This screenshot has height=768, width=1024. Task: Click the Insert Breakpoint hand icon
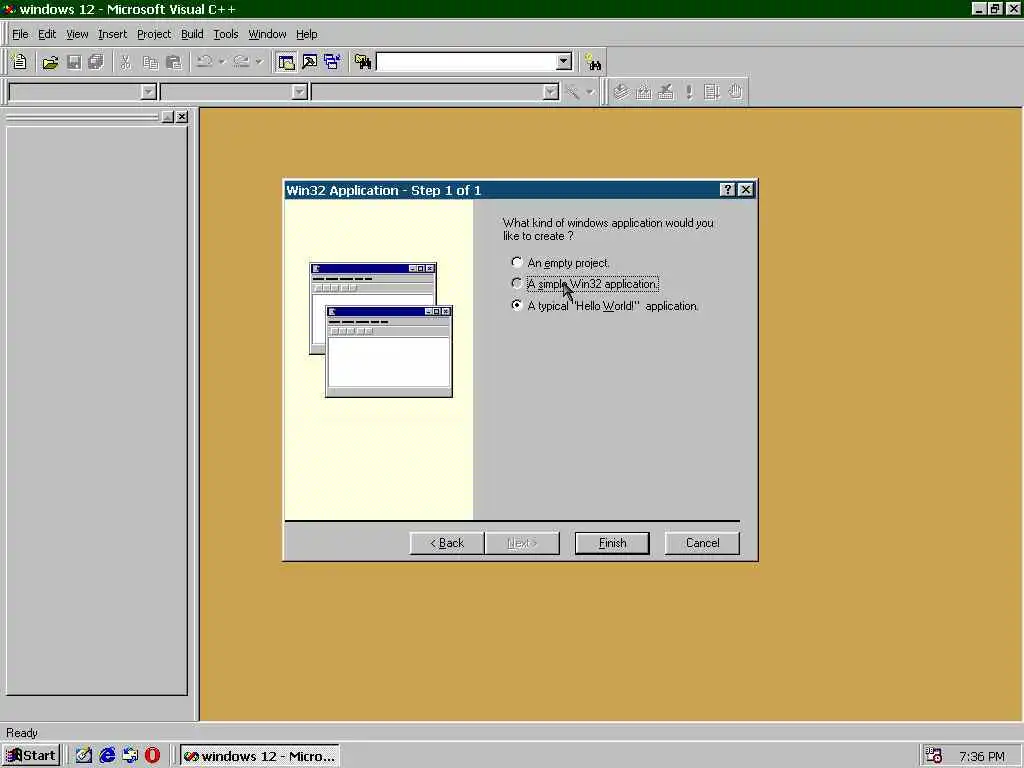[x=735, y=91]
